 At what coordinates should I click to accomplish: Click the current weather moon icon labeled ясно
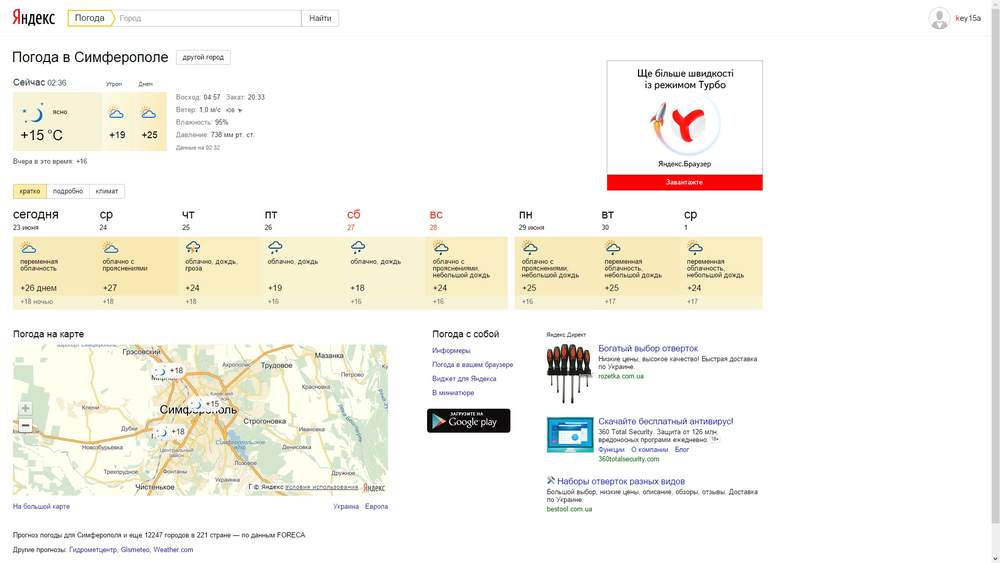pyautogui.click(x=33, y=113)
